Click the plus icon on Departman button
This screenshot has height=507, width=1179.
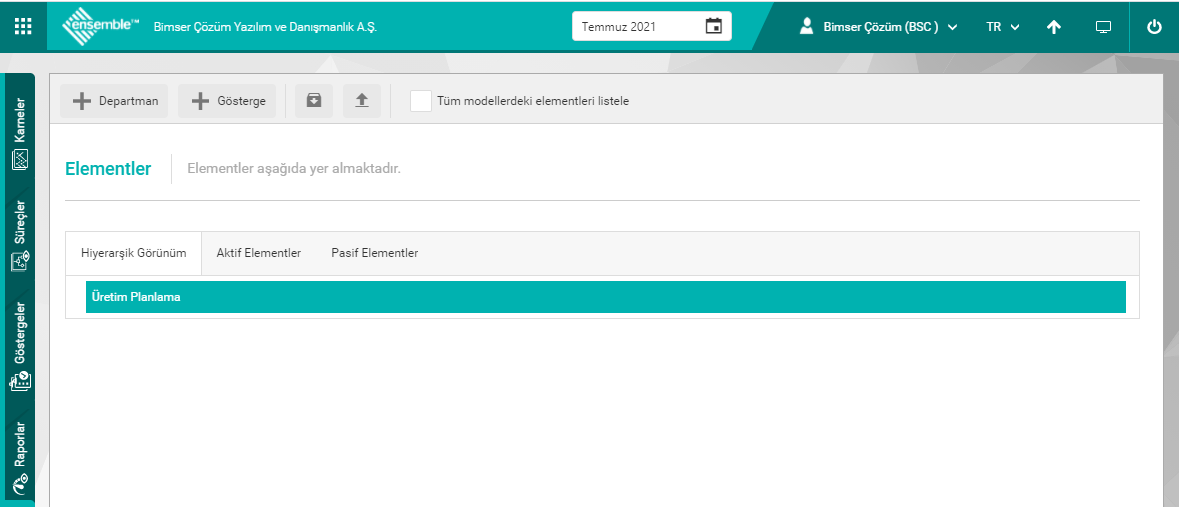pos(81,101)
